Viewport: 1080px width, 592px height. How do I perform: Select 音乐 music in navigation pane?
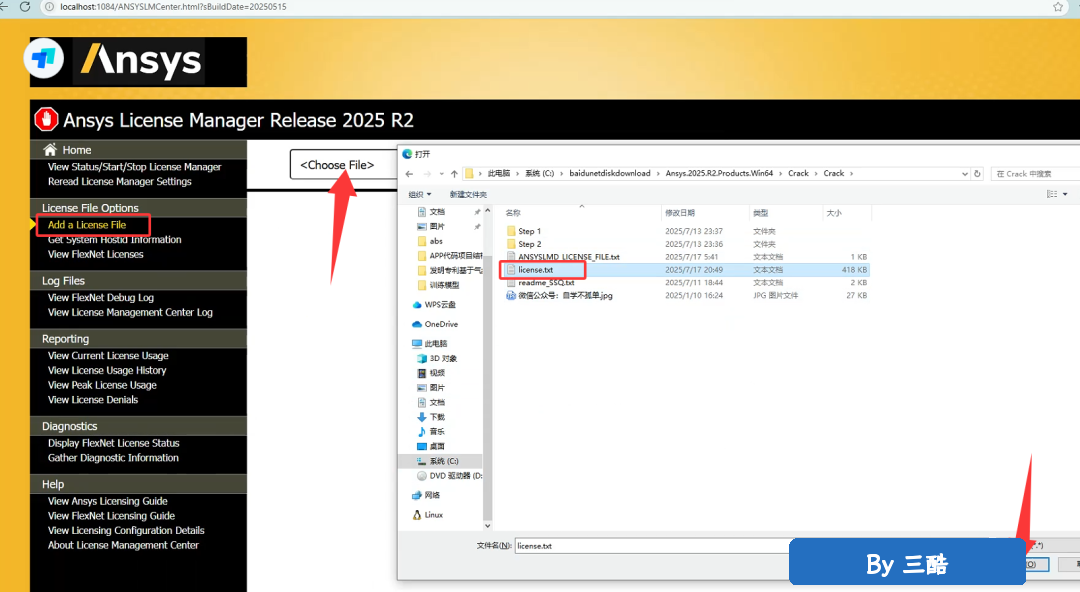coord(431,431)
